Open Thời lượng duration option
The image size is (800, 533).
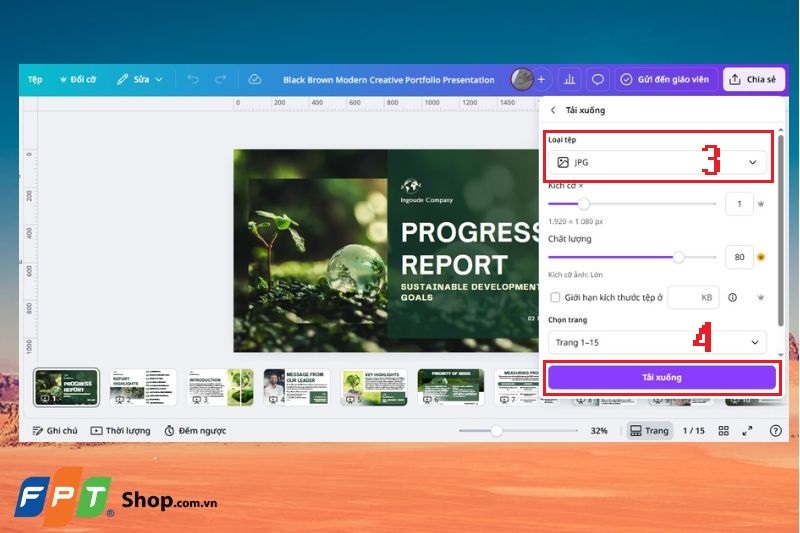[x=120, y=431]
